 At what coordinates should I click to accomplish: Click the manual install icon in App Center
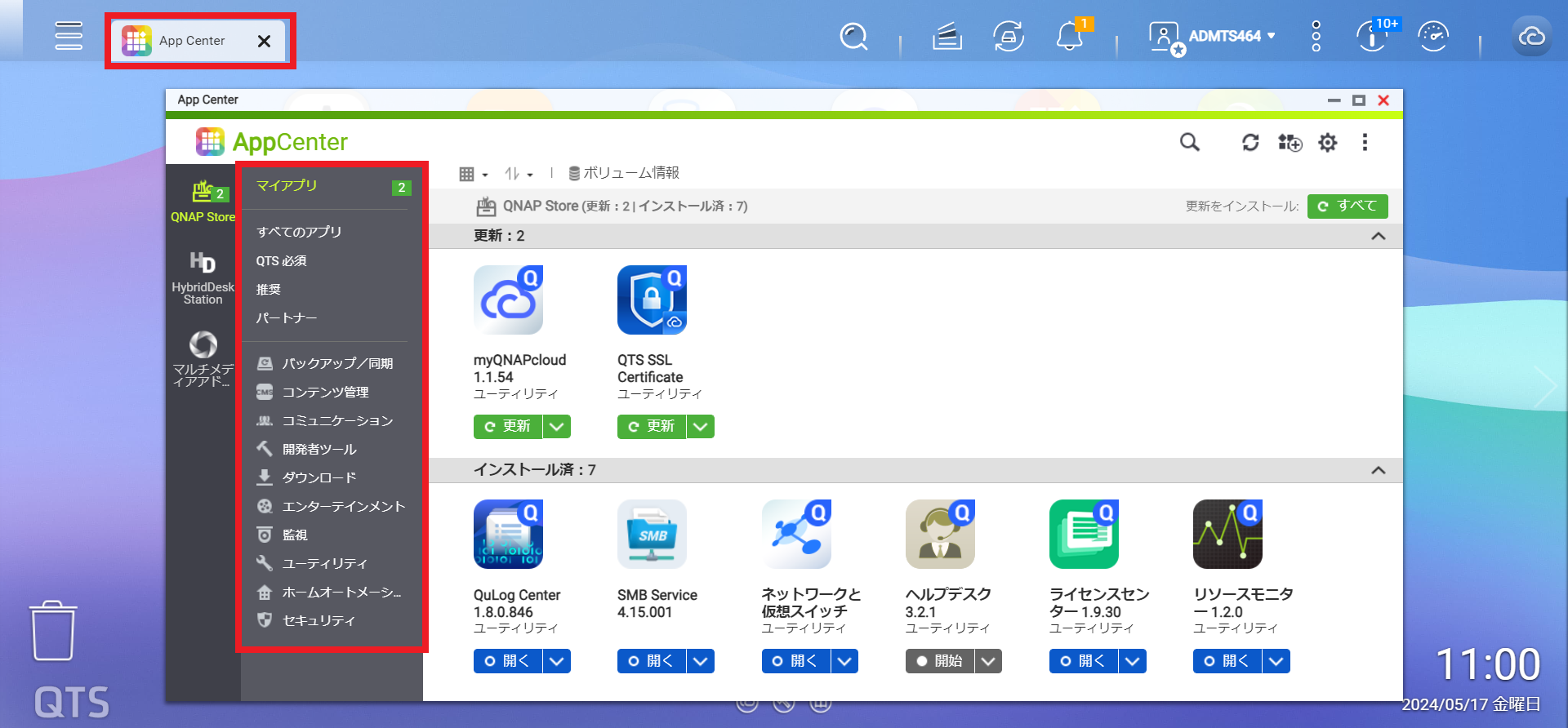[1290, 143]
